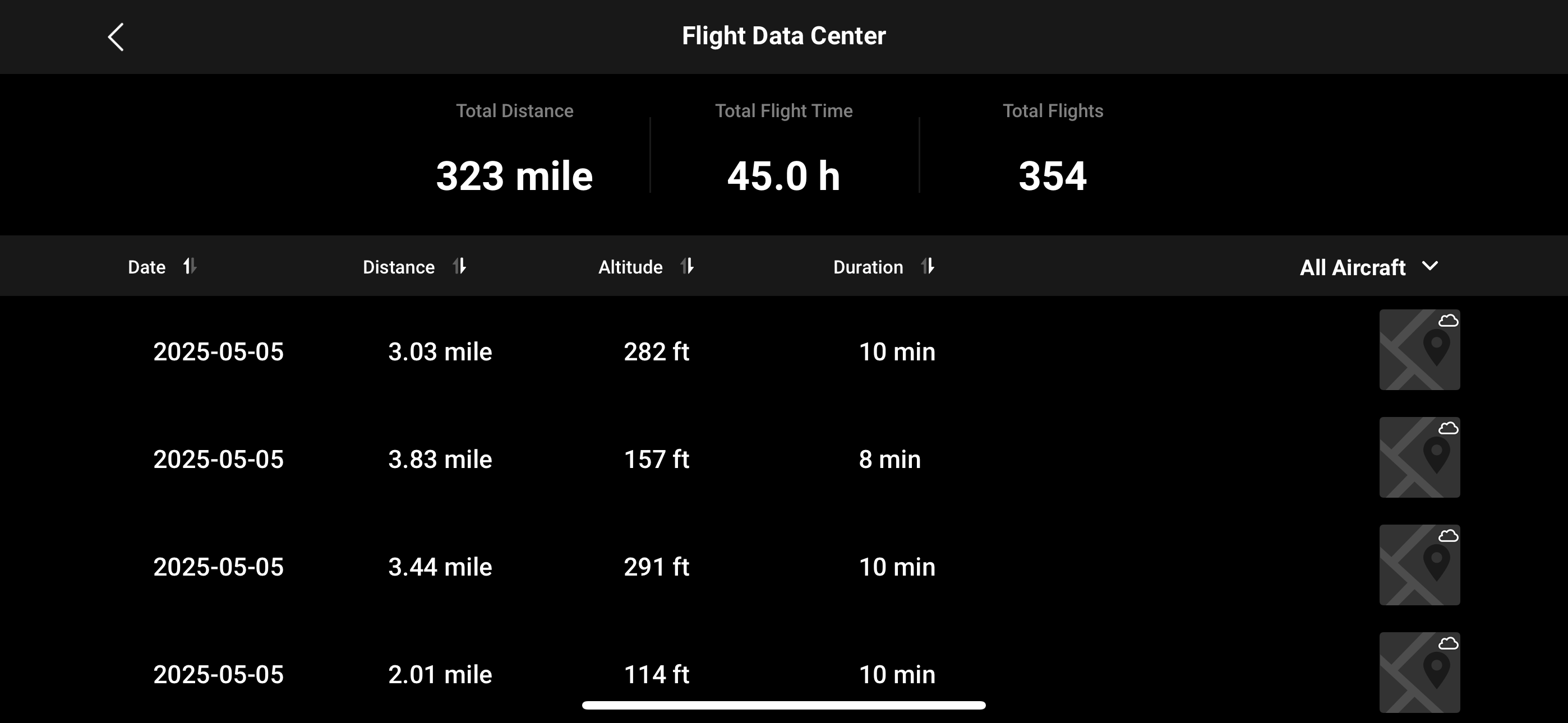The image size is (1568, 723).
Task: Tap cloud sync icon on first flight
Action: point(1448,321)
